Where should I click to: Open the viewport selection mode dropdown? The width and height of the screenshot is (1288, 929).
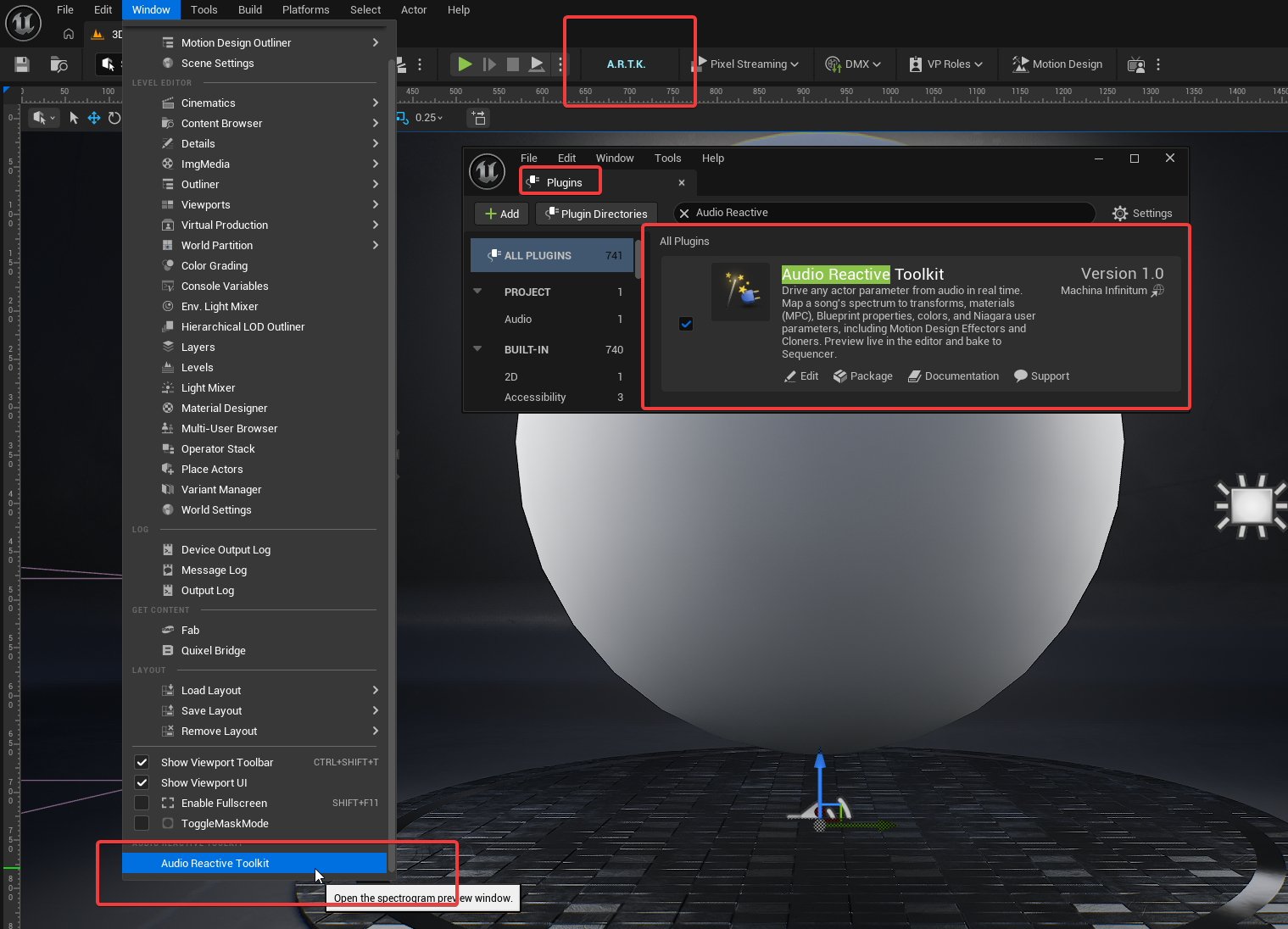43,118
